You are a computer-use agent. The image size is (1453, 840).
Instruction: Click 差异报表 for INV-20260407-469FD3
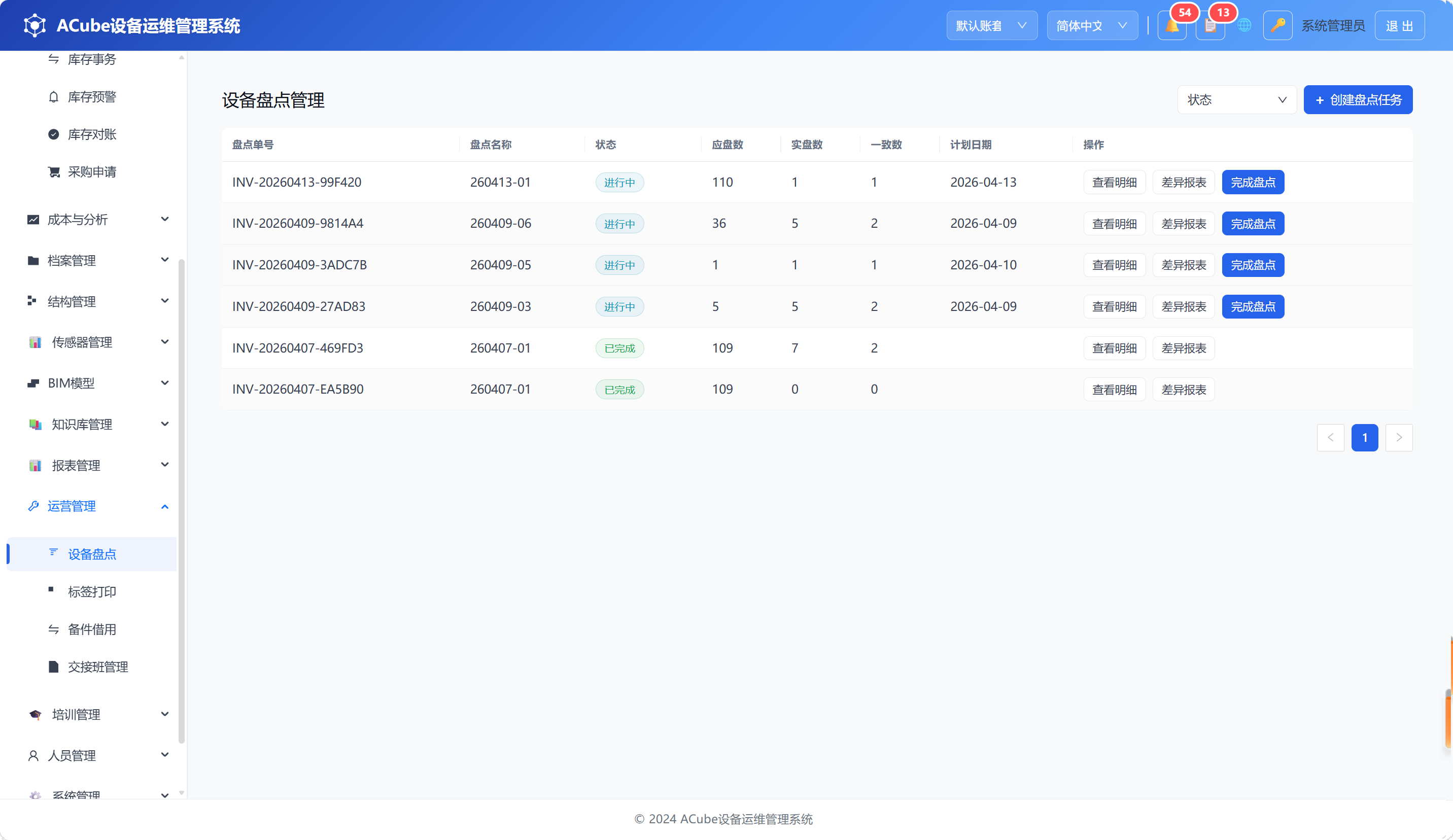tap(1183, 348)
